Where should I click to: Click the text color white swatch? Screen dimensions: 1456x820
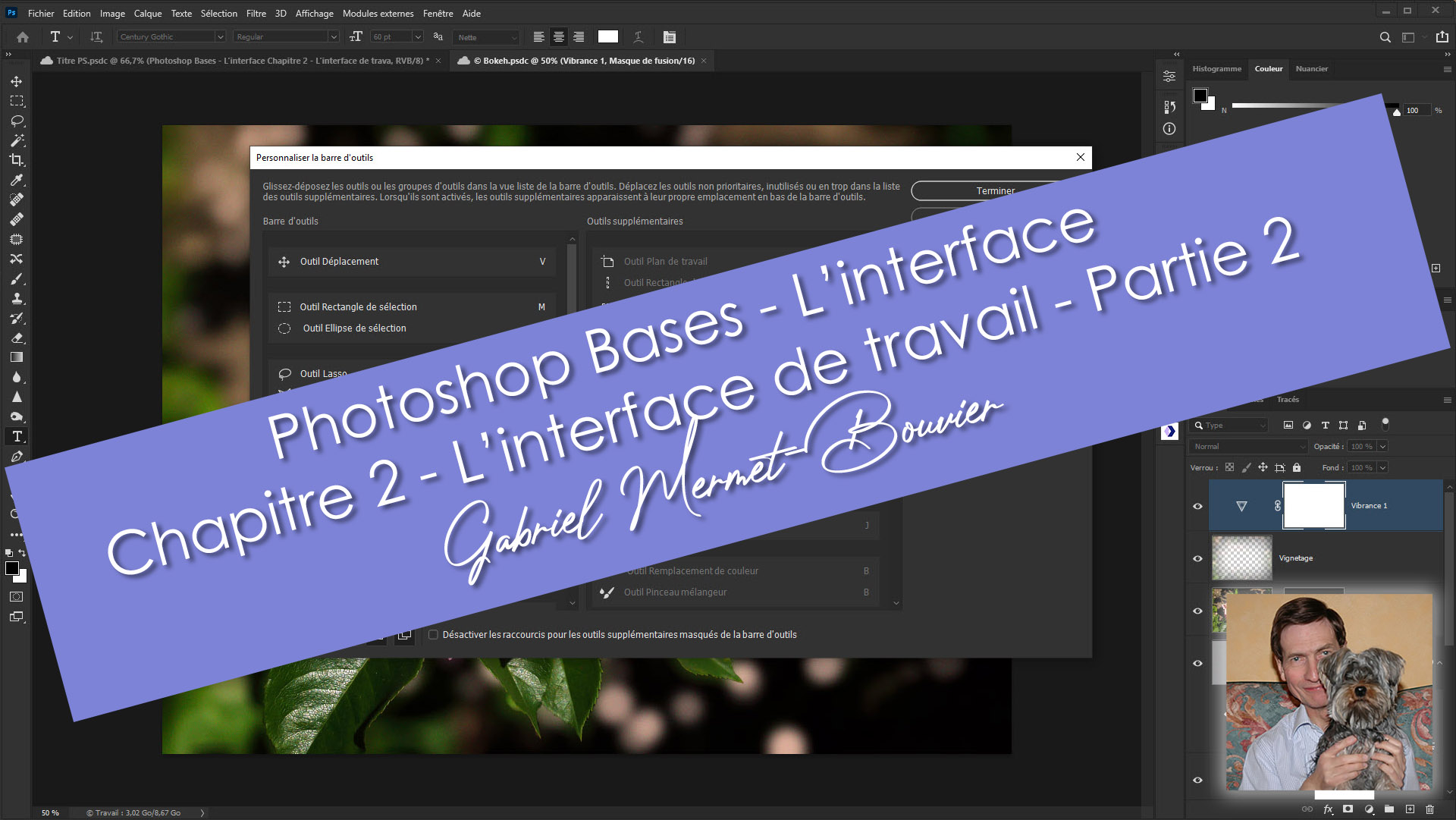click(x=607, y=37)
